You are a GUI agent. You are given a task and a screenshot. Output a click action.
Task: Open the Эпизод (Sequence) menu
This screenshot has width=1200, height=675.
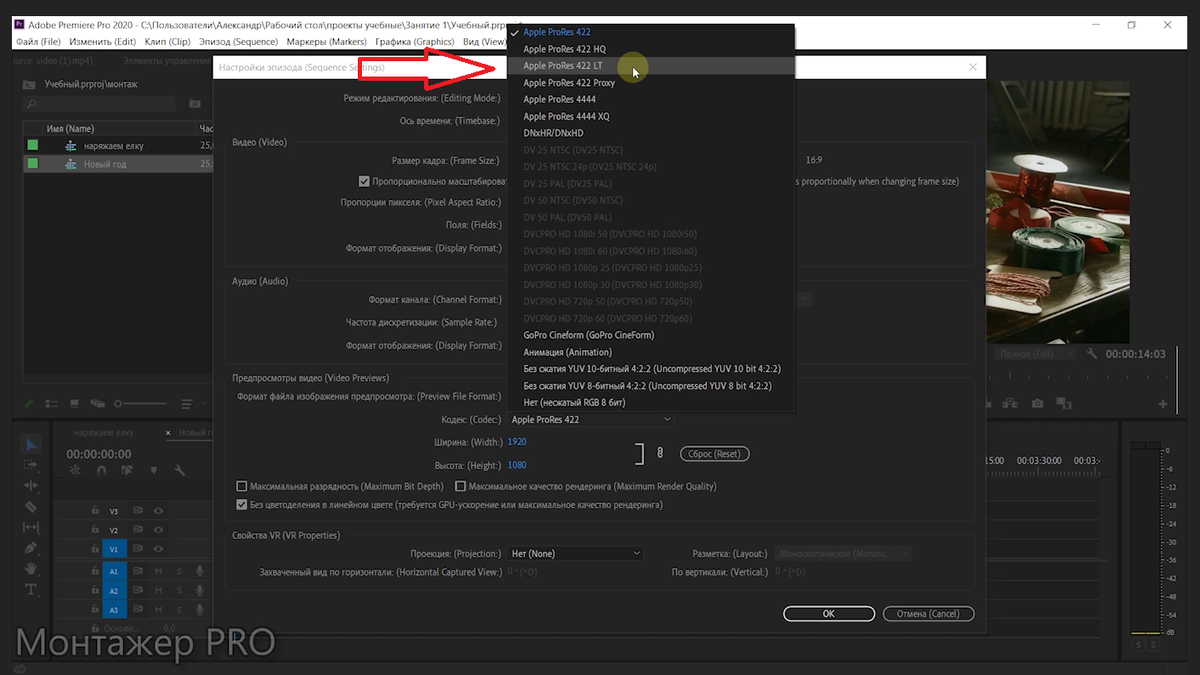(238, 42)
